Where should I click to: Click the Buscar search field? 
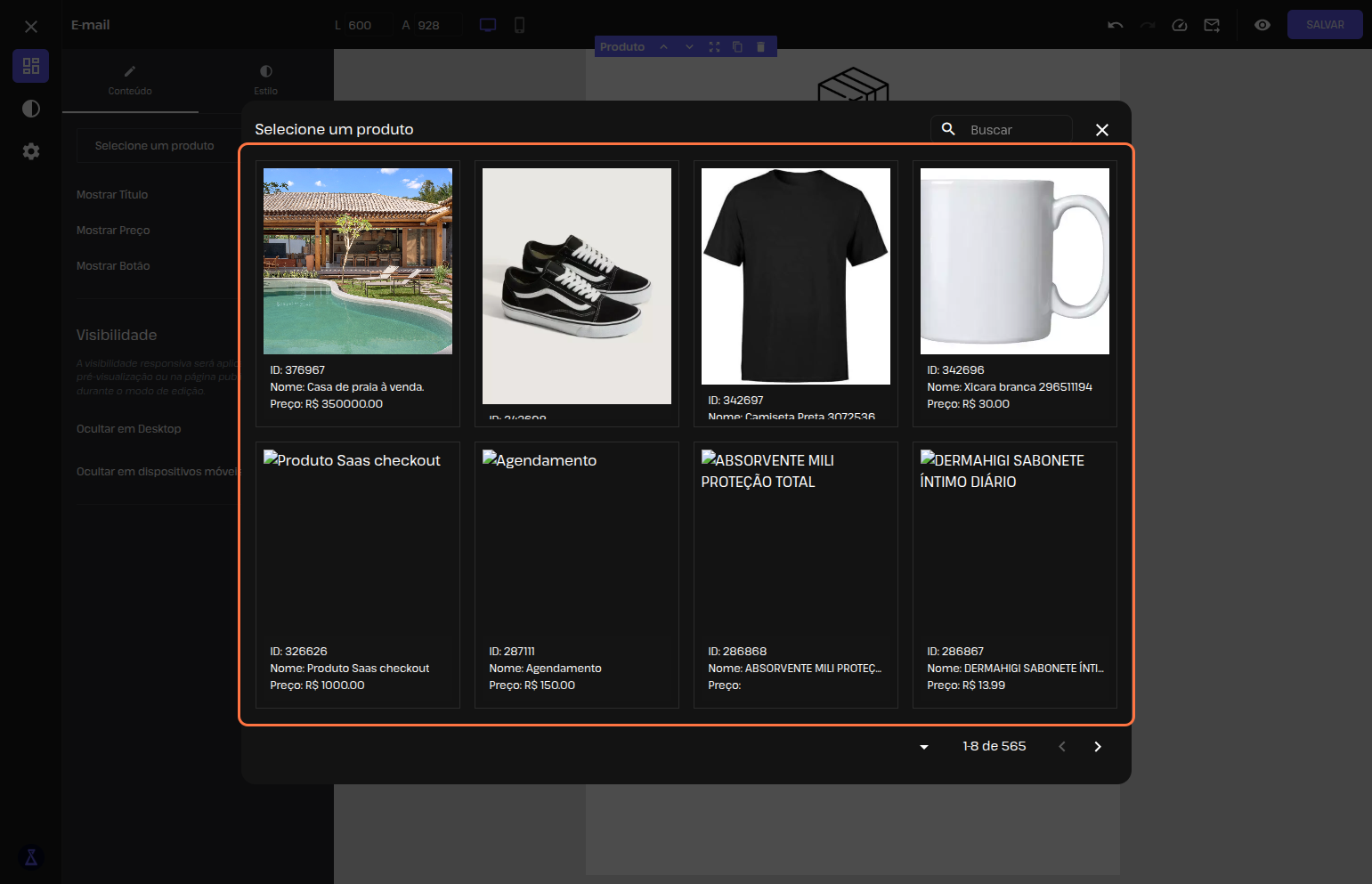click(1015, 130)
